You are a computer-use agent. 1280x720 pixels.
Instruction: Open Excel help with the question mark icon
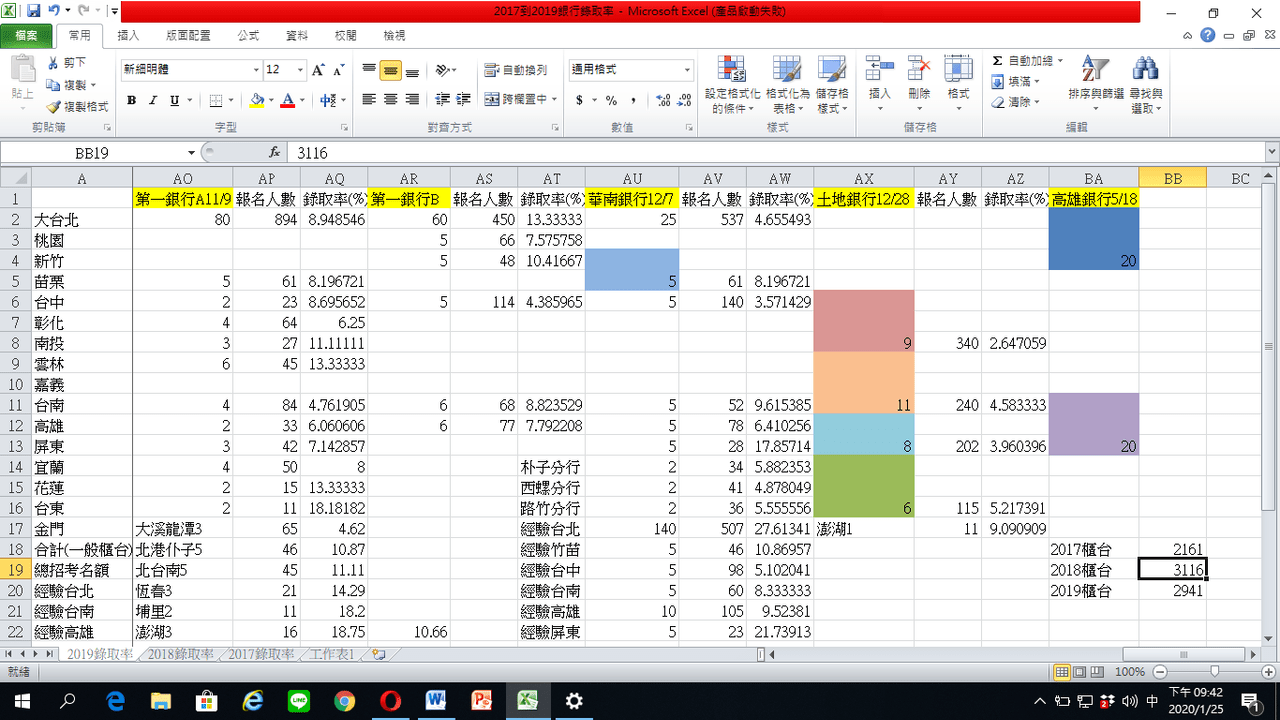pos(1208,35)
